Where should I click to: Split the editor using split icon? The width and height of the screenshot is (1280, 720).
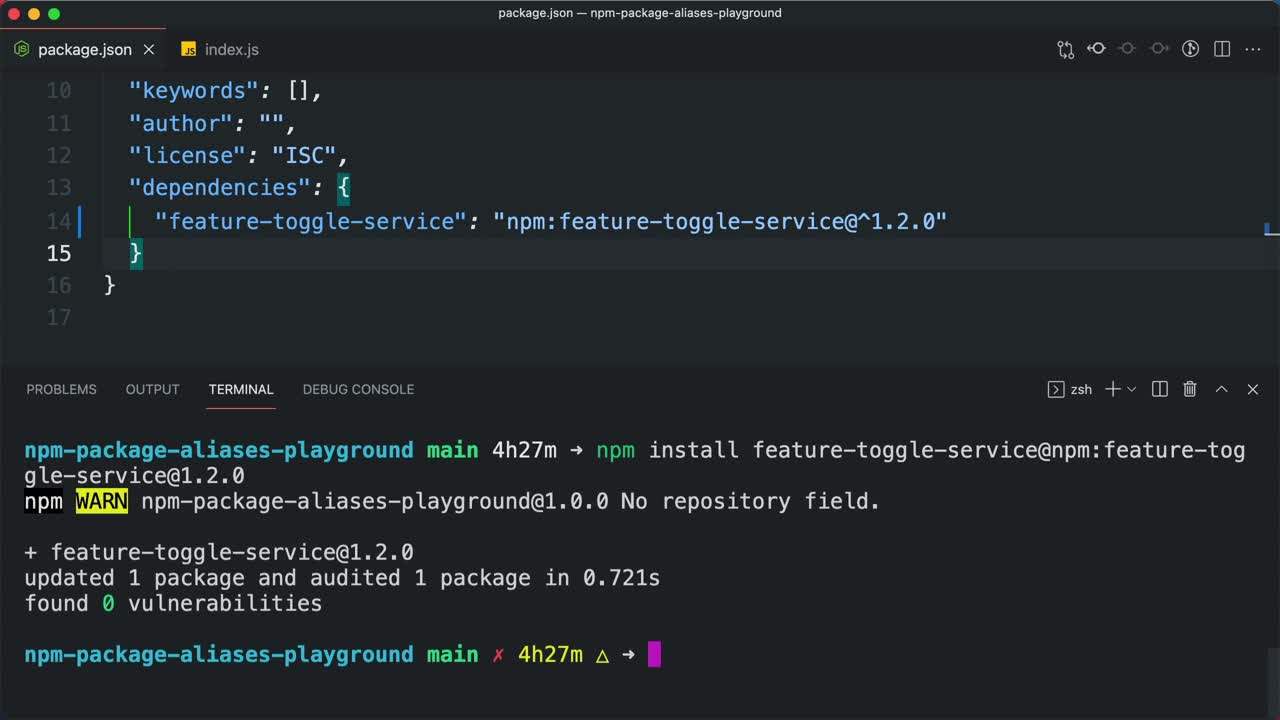coord(1222,49)
